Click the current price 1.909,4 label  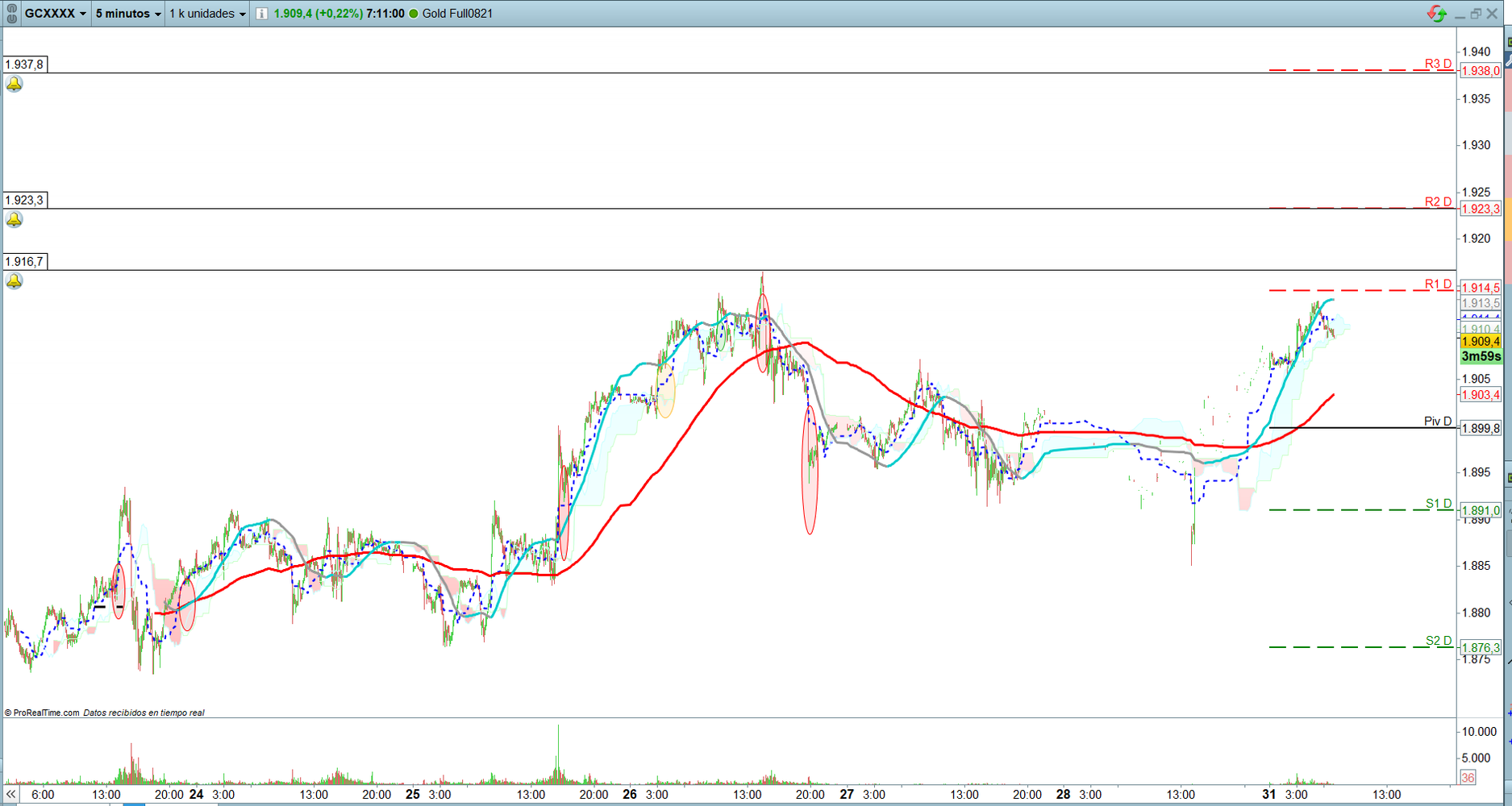point(1481,341)
